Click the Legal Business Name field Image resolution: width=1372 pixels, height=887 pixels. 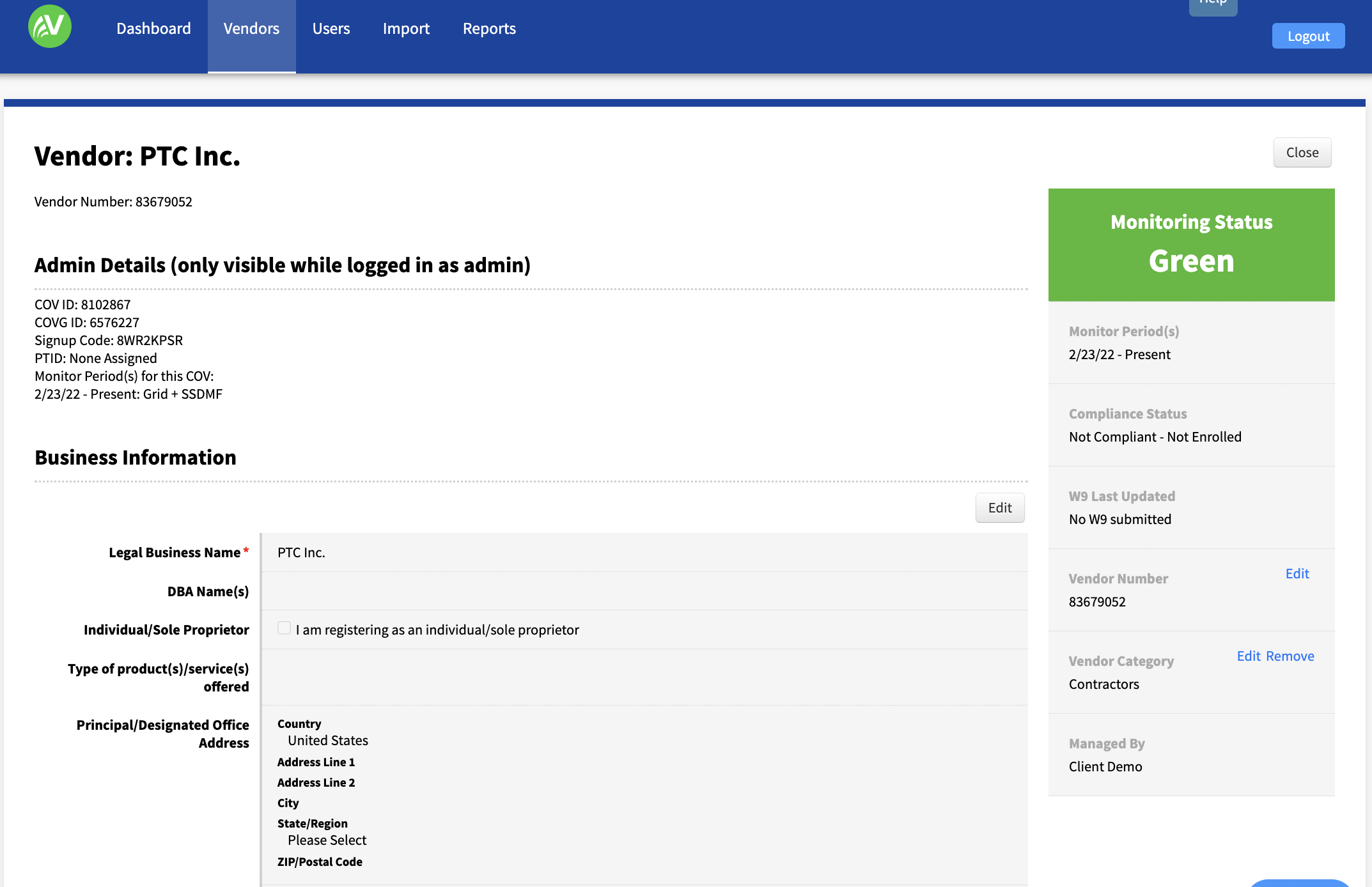coord(644,553)
